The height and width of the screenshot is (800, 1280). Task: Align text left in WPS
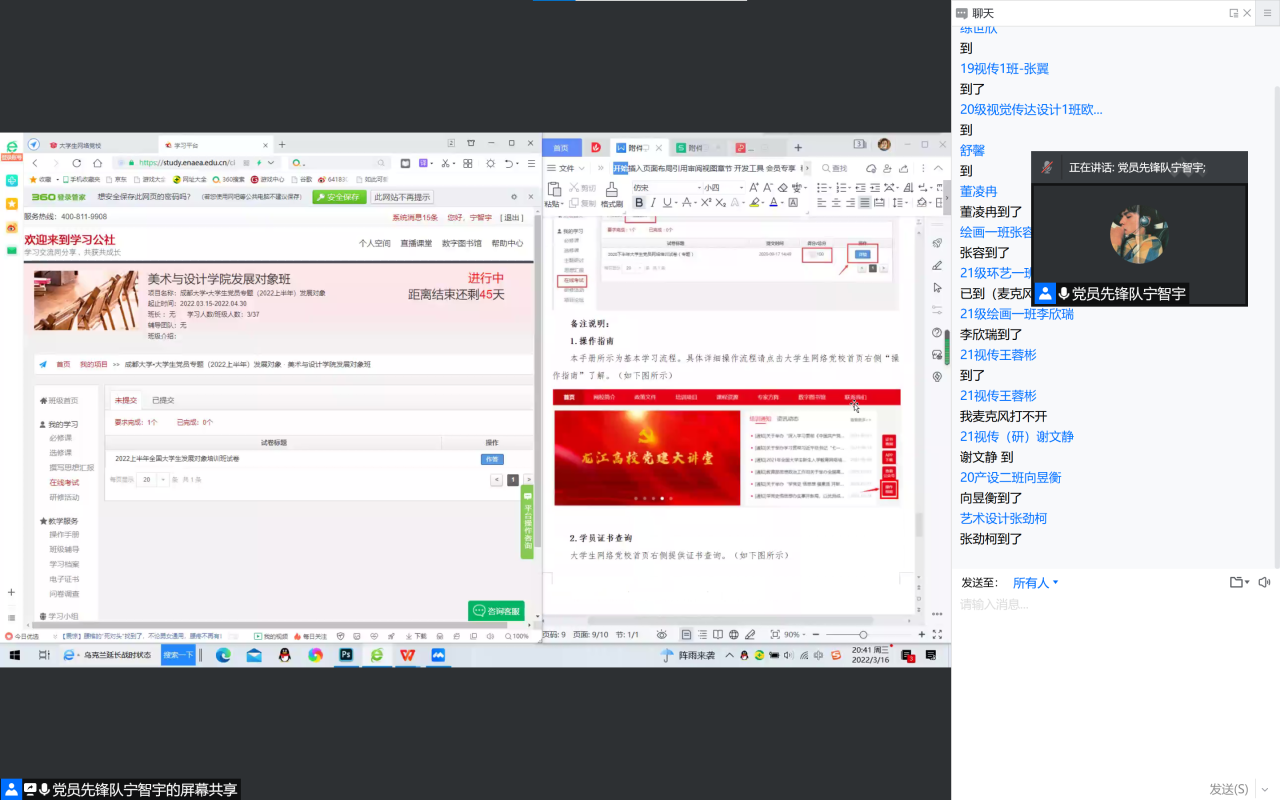(821, 202)
